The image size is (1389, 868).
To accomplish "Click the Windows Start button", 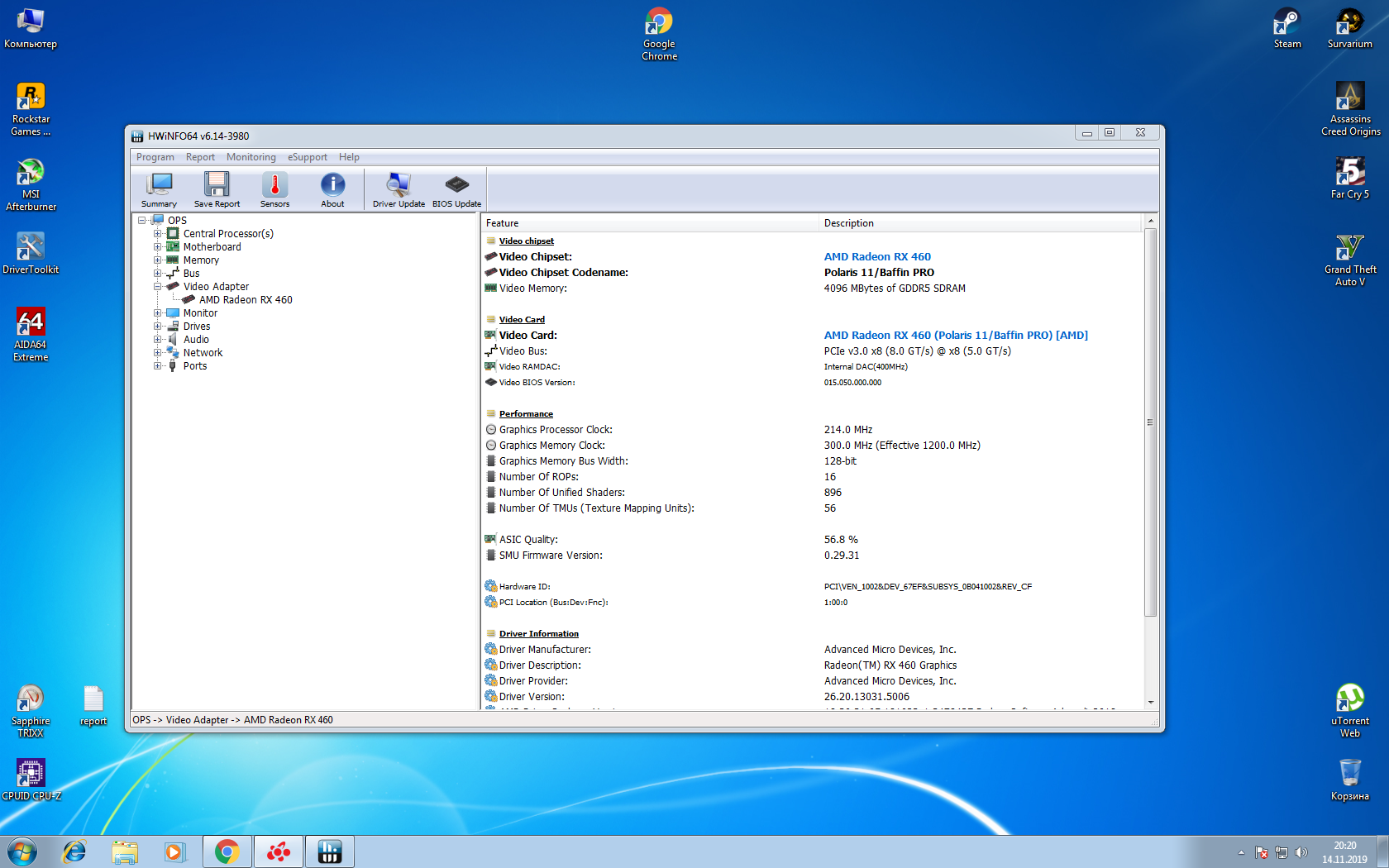I will 22,851.
